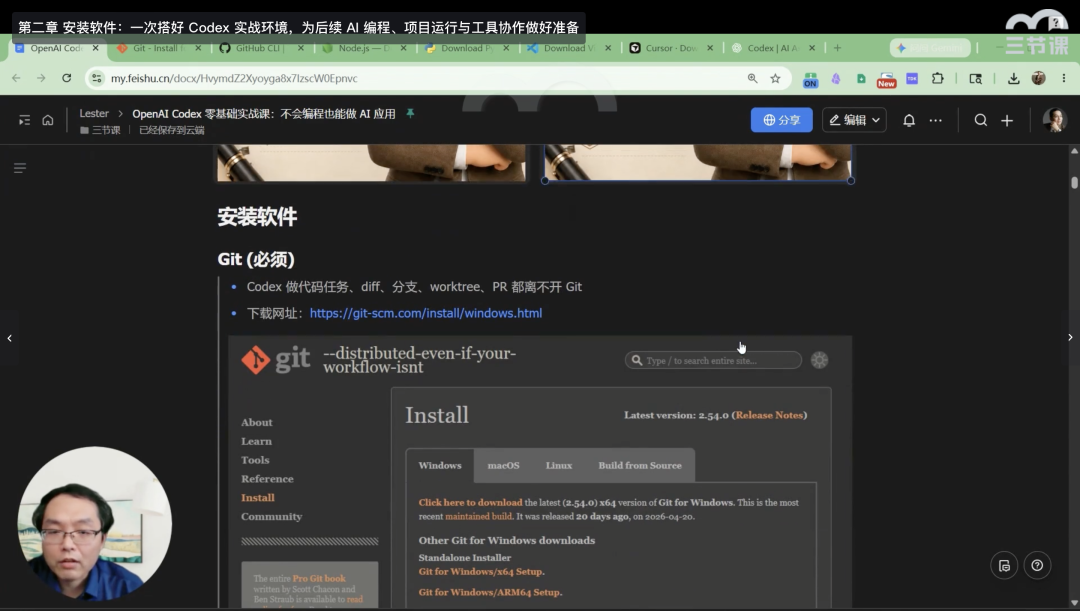Viewport: 1080px width, 611px height.
Task: Open the 编辑 mode dropdown
Action: 854,121
